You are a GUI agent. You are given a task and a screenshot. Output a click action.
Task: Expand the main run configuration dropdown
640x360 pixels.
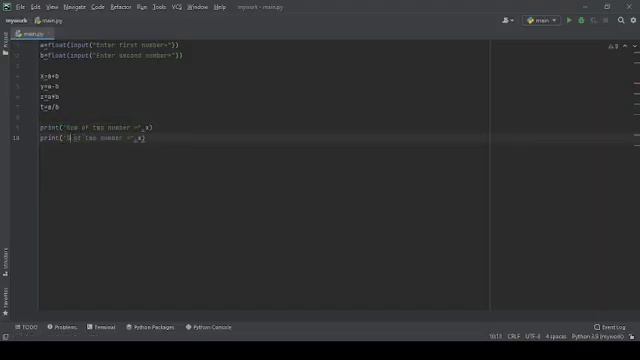click(x=541, y=20)
